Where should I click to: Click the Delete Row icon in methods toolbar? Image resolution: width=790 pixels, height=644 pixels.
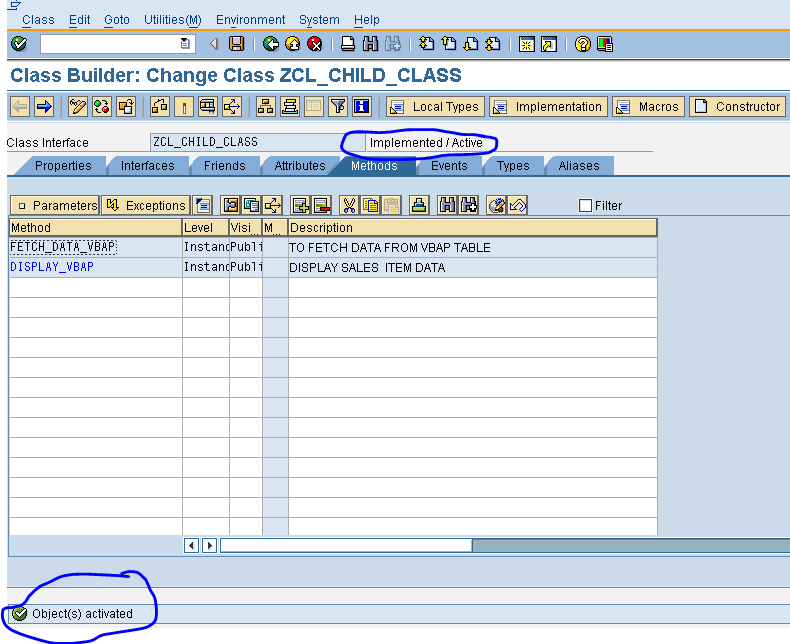pyautogui.click(x=321, y=206)
